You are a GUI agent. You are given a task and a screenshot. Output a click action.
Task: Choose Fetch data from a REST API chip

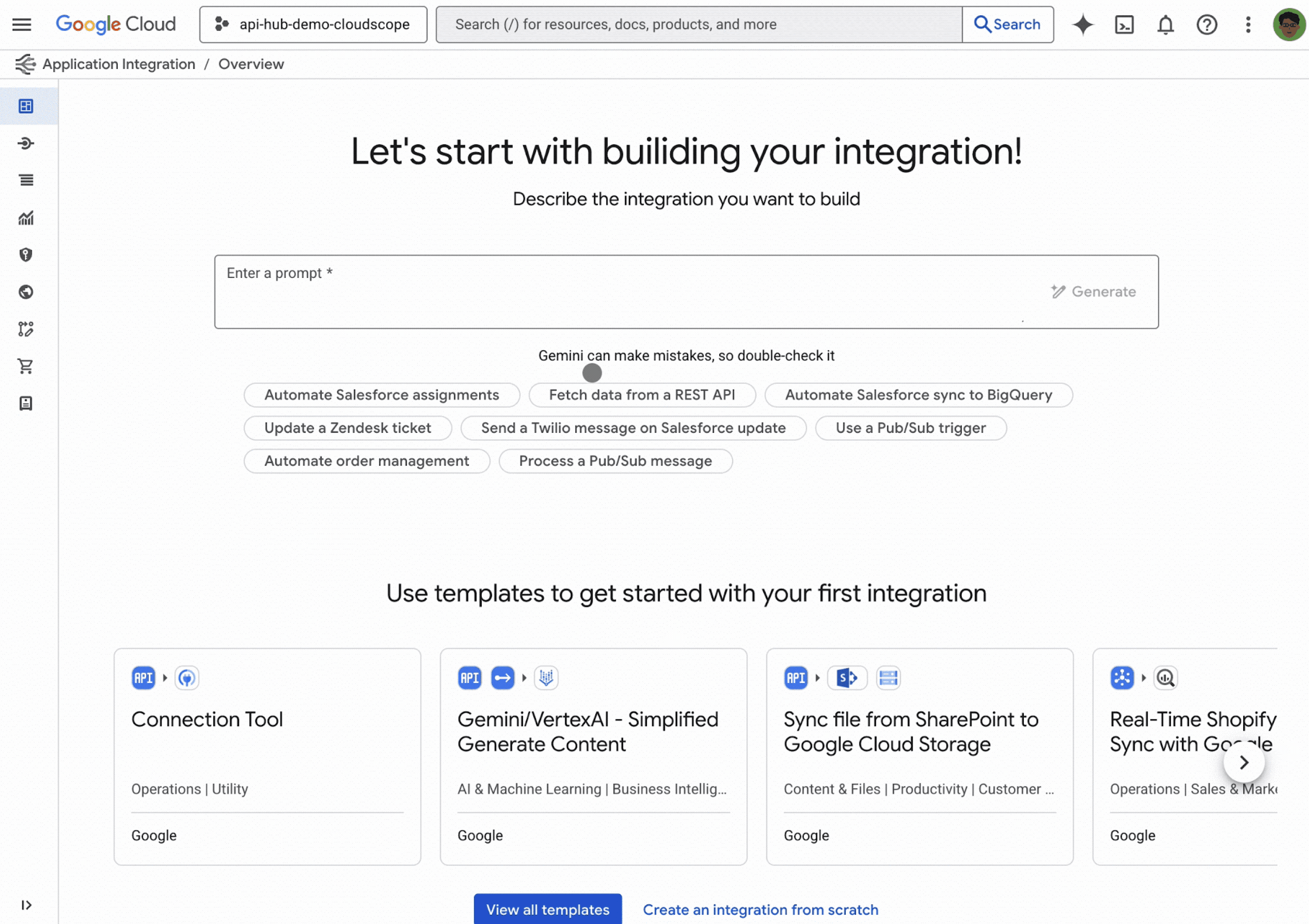coord(642,395)
